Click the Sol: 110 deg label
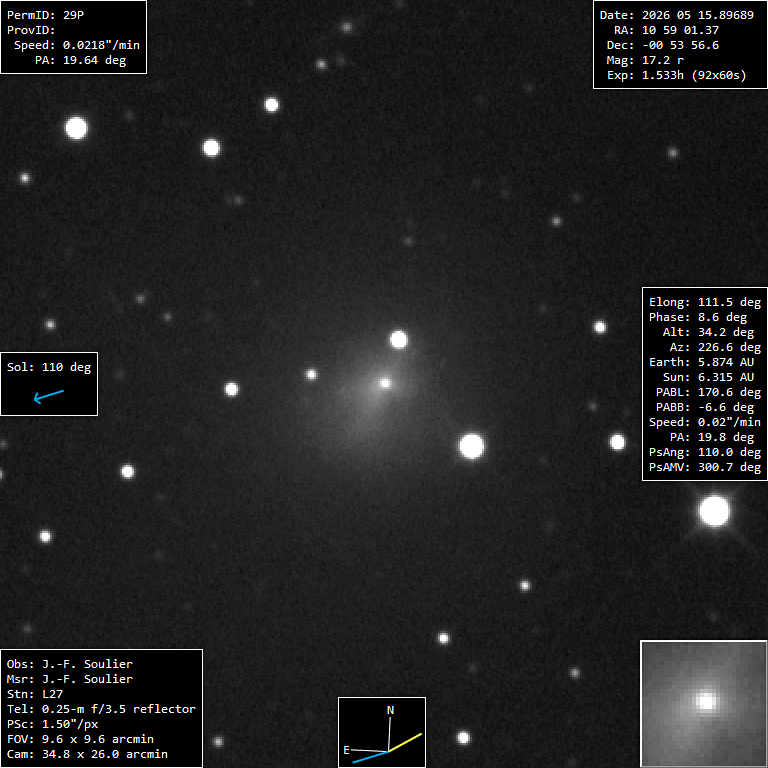768x768 pixels. click(x=49, y=367)
